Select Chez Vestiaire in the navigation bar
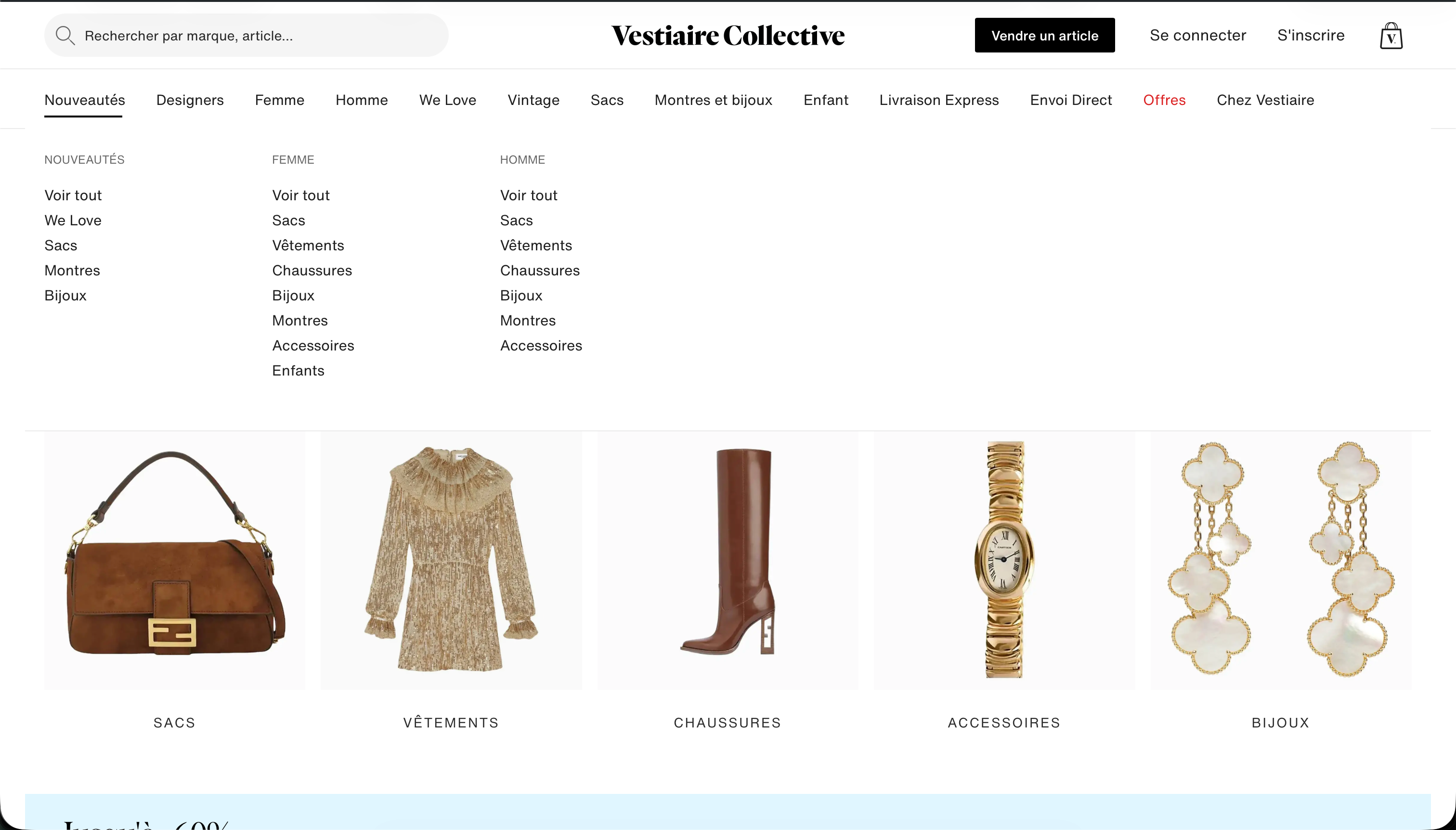The width and height of the screenshot is (1456, 830). tap(1265, 100)
